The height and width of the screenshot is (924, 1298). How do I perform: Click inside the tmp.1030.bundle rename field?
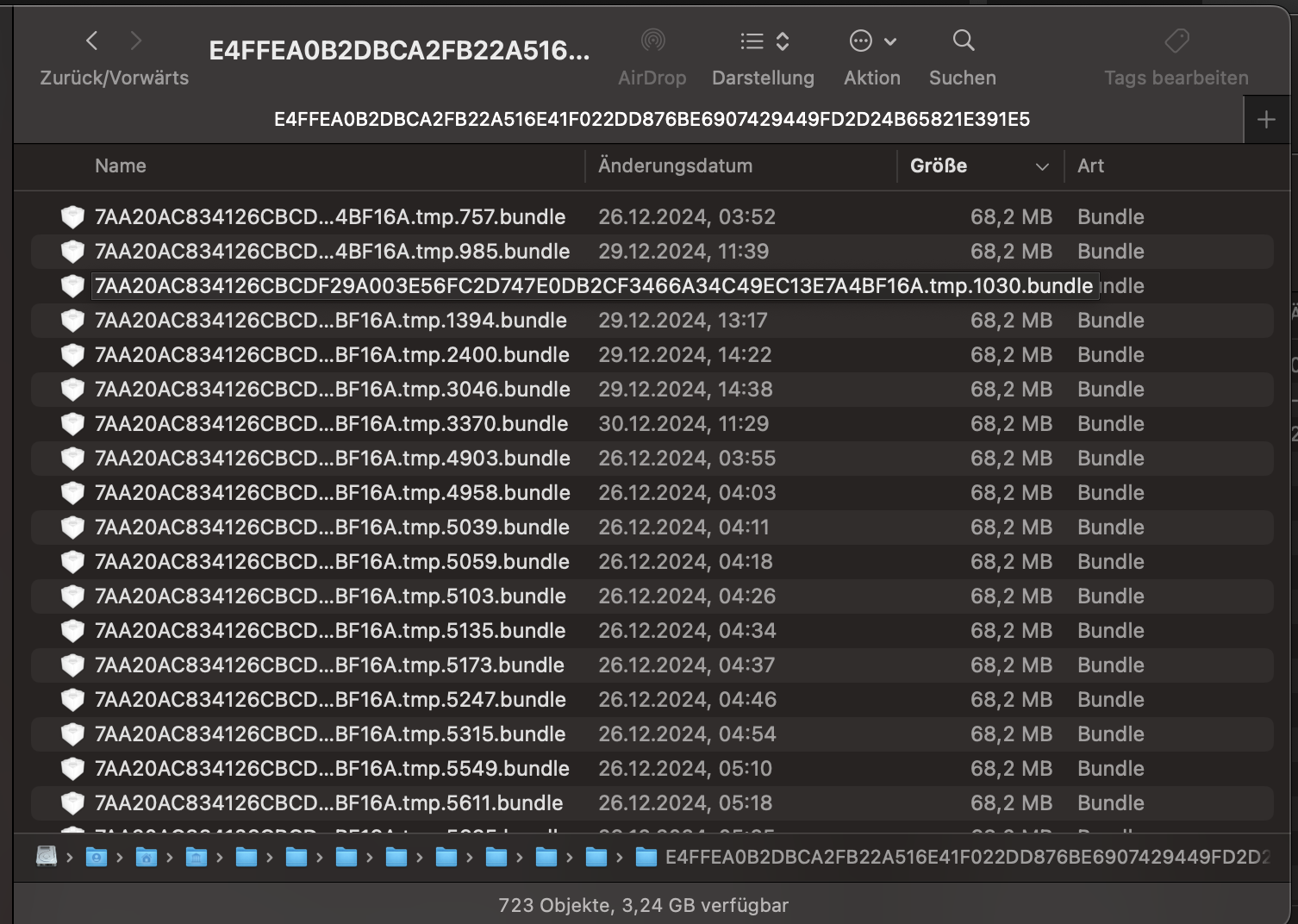pos(595,285)
